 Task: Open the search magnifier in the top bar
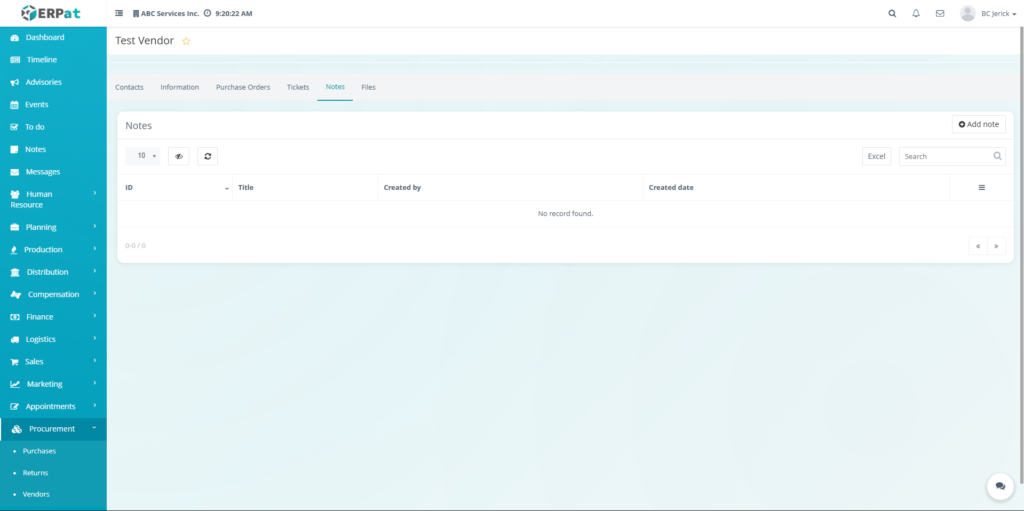pos(892,14)
